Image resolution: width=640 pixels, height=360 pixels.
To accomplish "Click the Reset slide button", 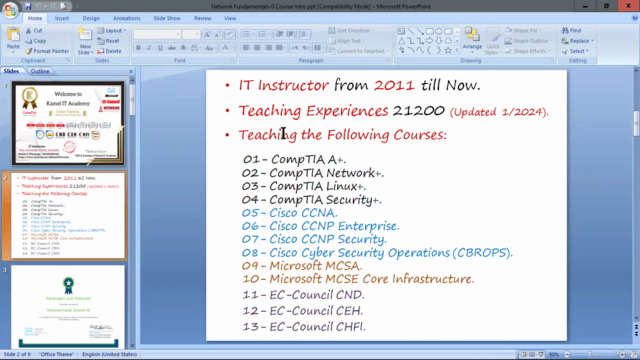I will coord(109,41).
